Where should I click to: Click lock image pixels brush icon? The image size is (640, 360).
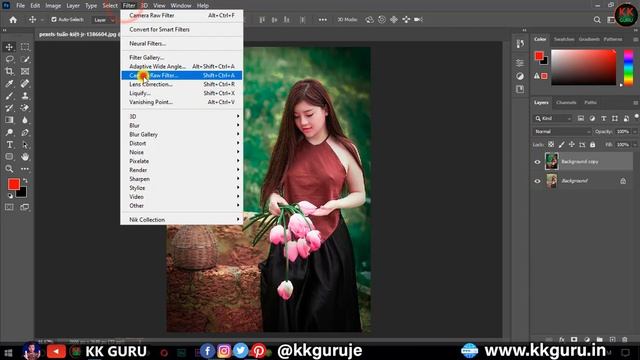point(562,144)
